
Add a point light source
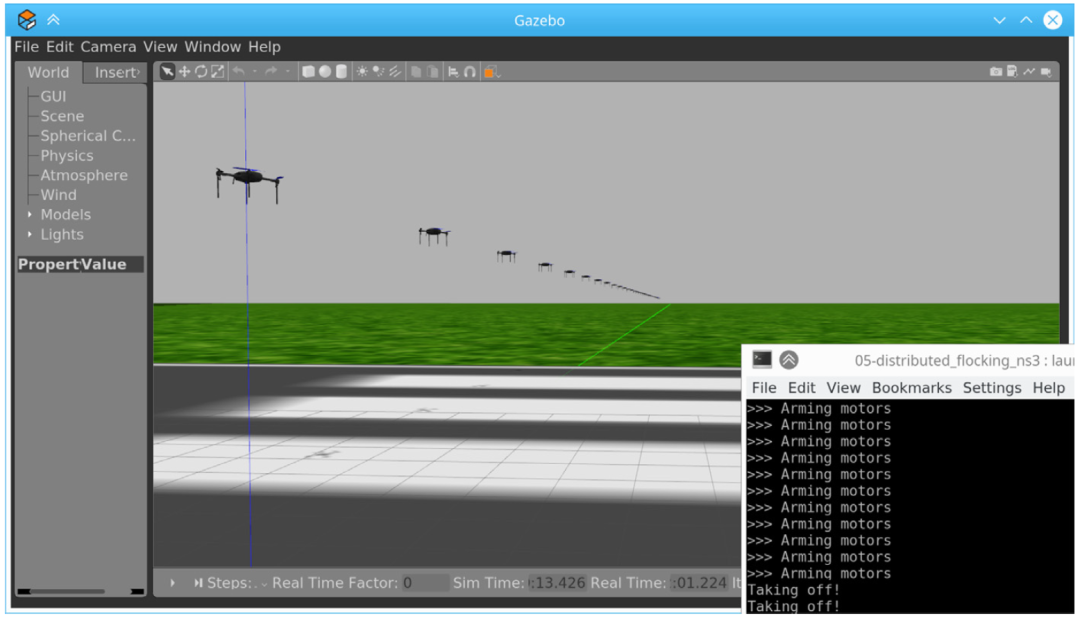(362, 72)
